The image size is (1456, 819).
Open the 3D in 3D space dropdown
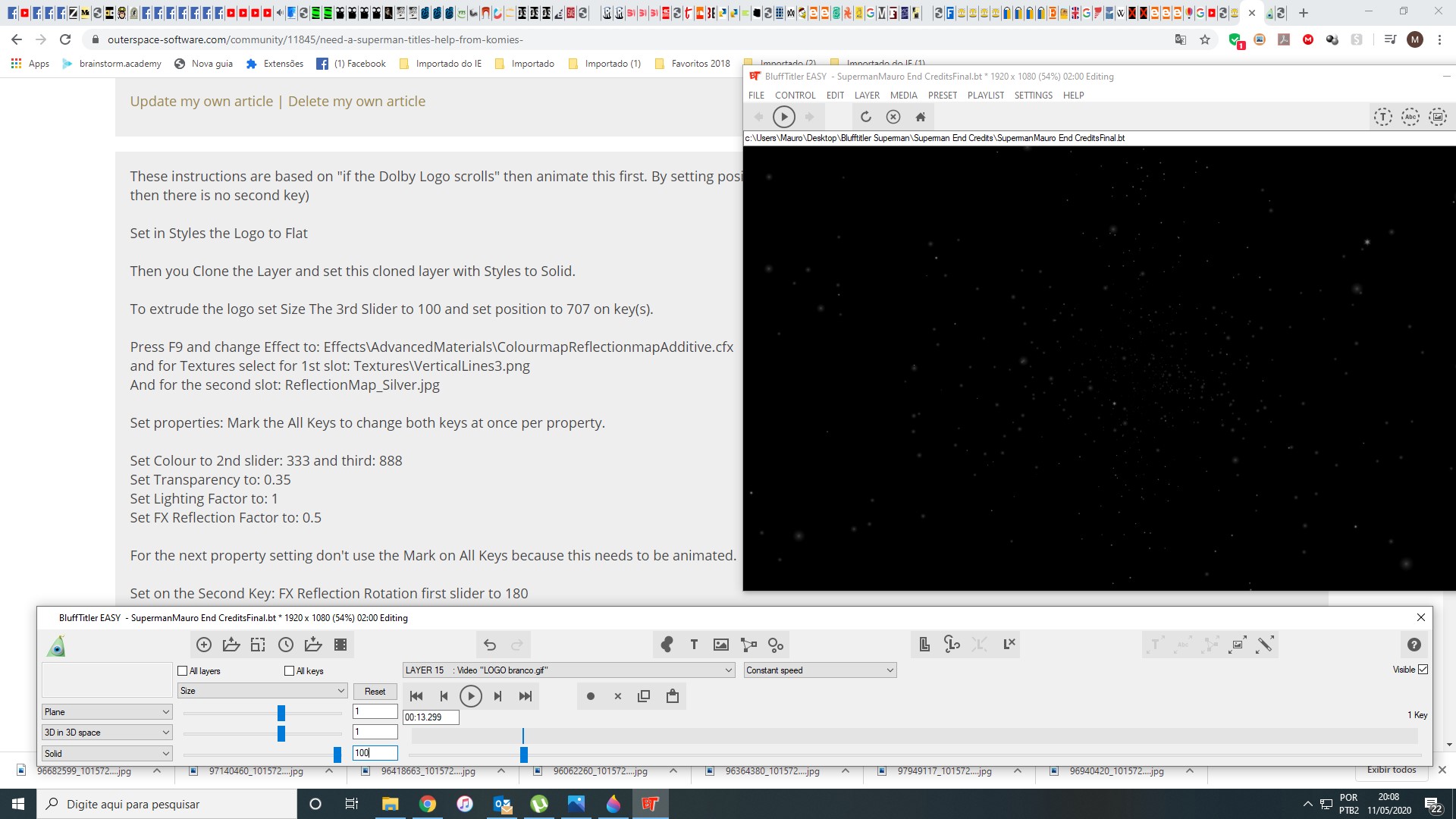click(107, 733)
